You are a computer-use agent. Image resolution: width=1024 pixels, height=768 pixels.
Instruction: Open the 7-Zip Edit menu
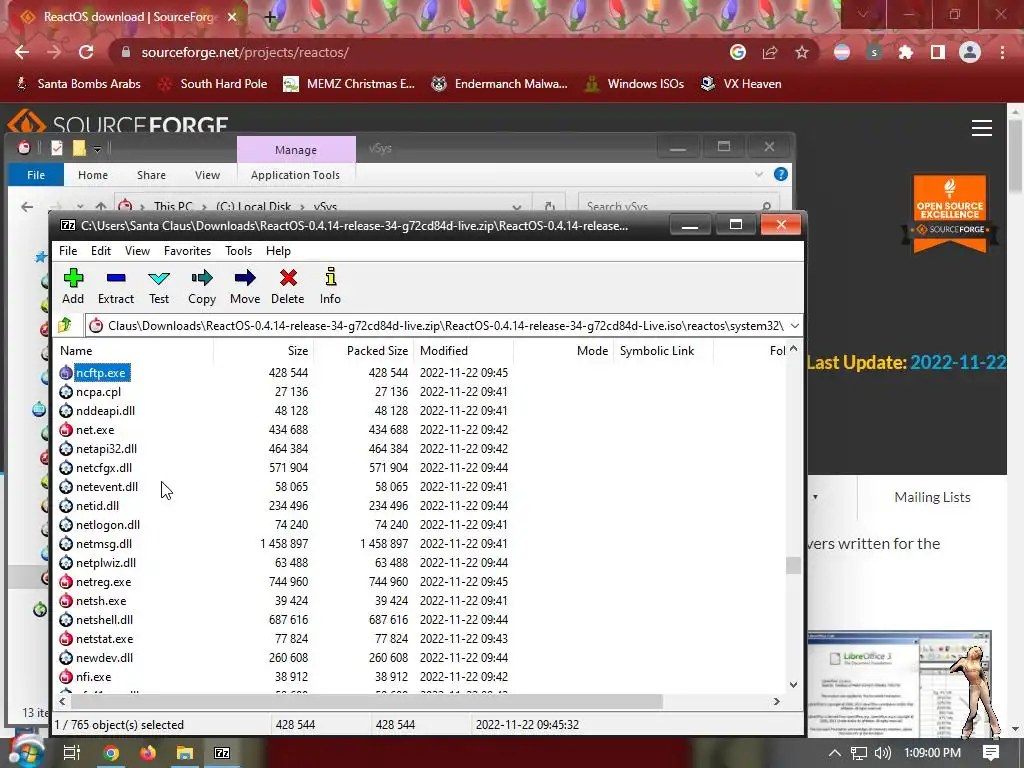click(101, 251)
